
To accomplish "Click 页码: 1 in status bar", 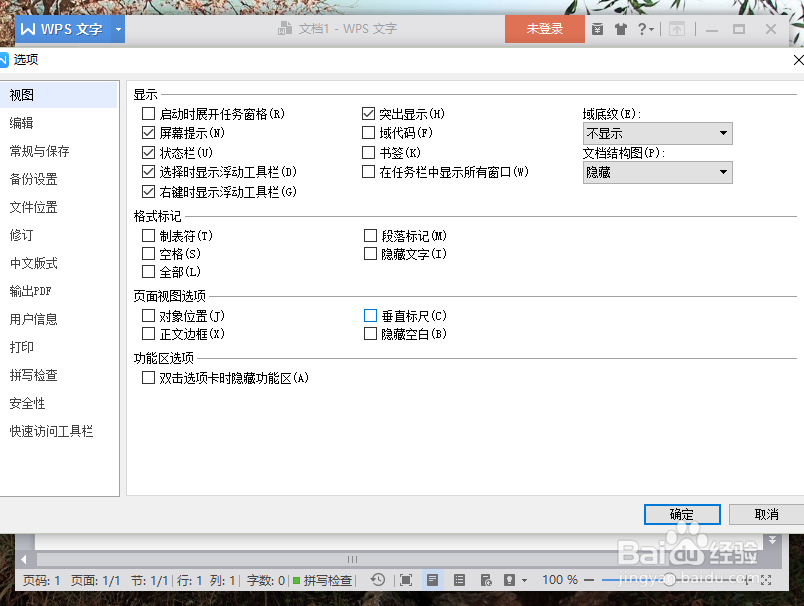I will [x=42, y=580].
